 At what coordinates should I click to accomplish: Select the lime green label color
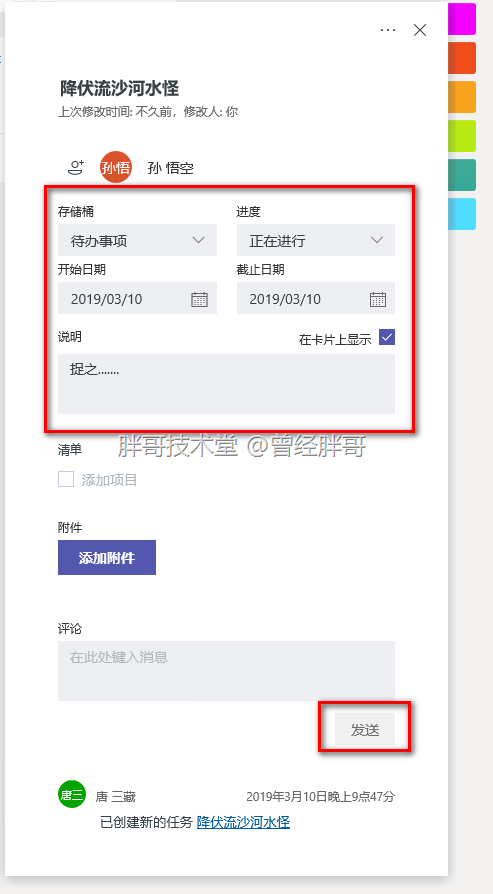(x=462, y=136)
